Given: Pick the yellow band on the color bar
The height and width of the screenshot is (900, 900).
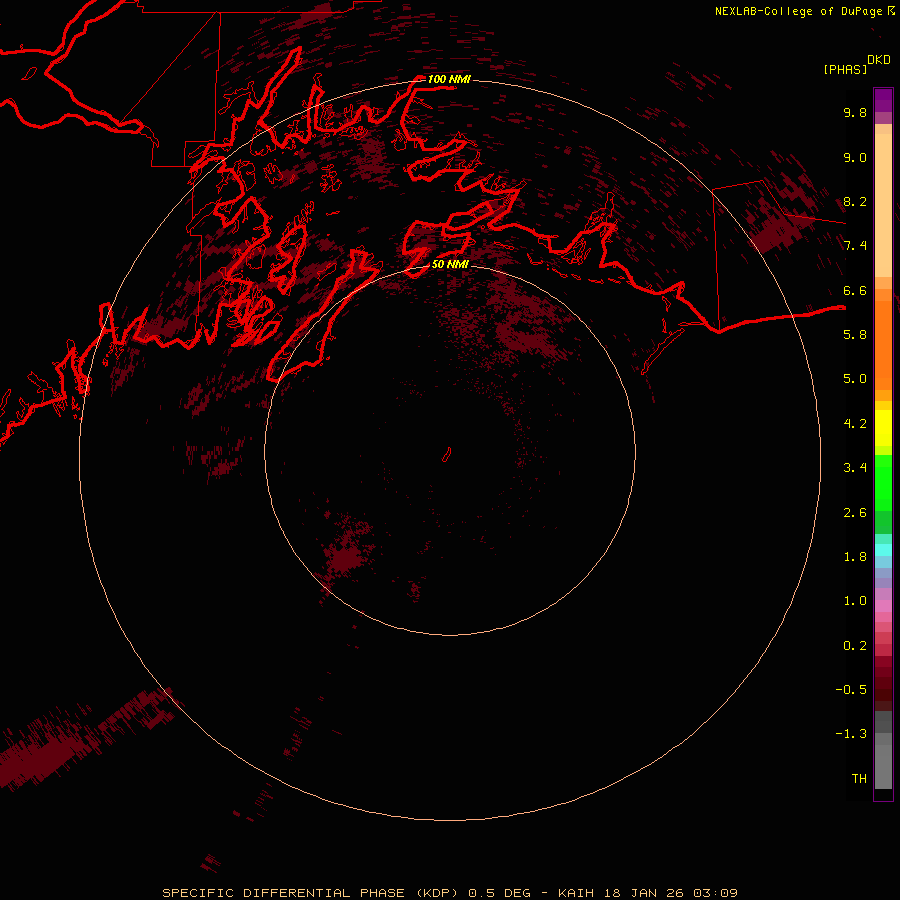Looking at the screenshot, I should [x=883, y=428].
